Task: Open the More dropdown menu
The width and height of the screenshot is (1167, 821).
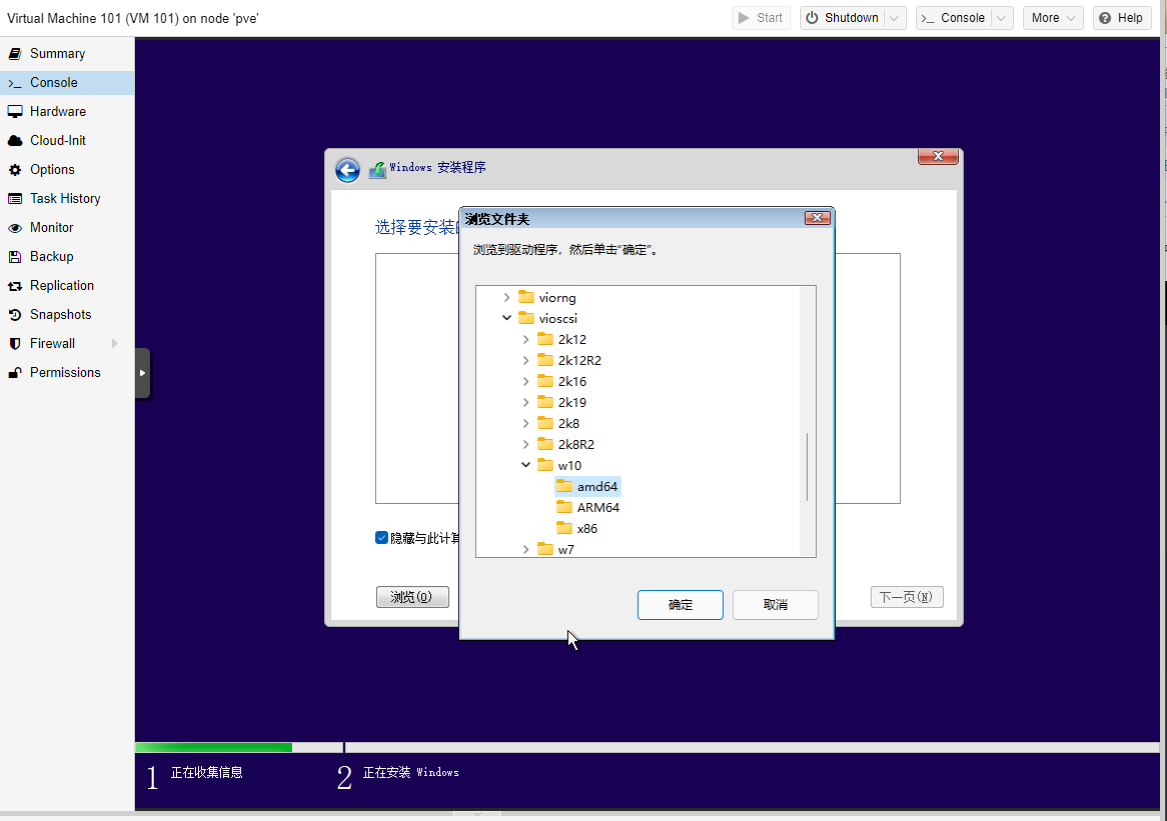Action: [x=1052, y=18]
